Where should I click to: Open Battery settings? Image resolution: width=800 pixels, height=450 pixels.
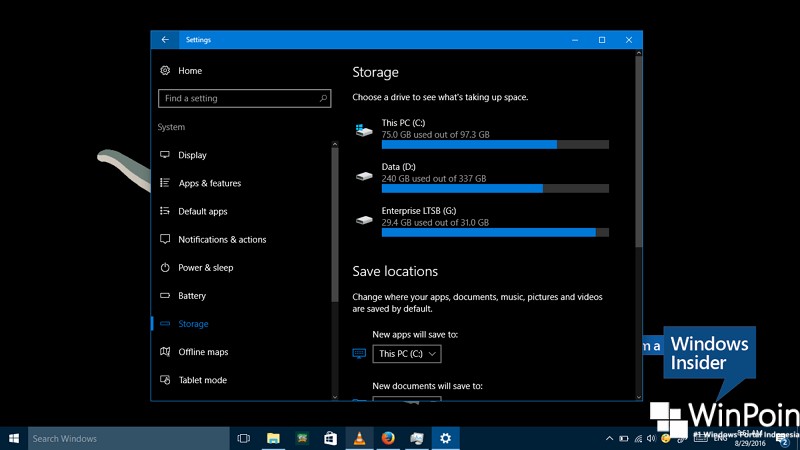pyautogui.click(x=192, y=295)
